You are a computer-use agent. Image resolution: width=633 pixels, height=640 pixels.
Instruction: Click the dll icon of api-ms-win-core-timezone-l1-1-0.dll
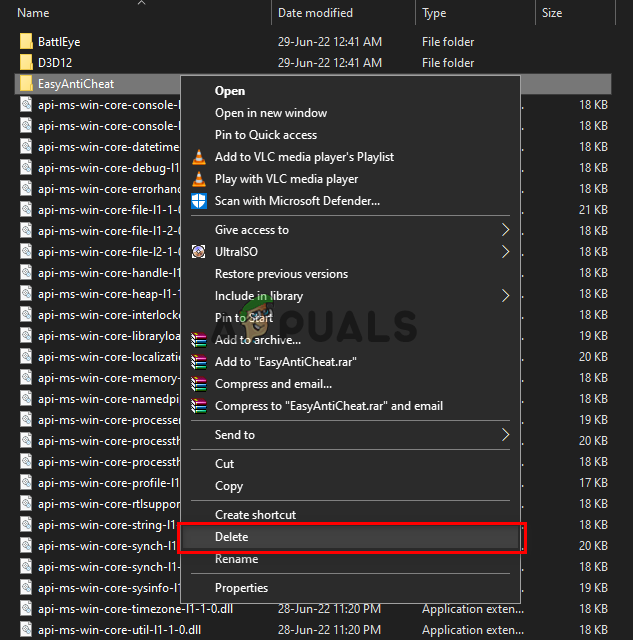point(26,609)
